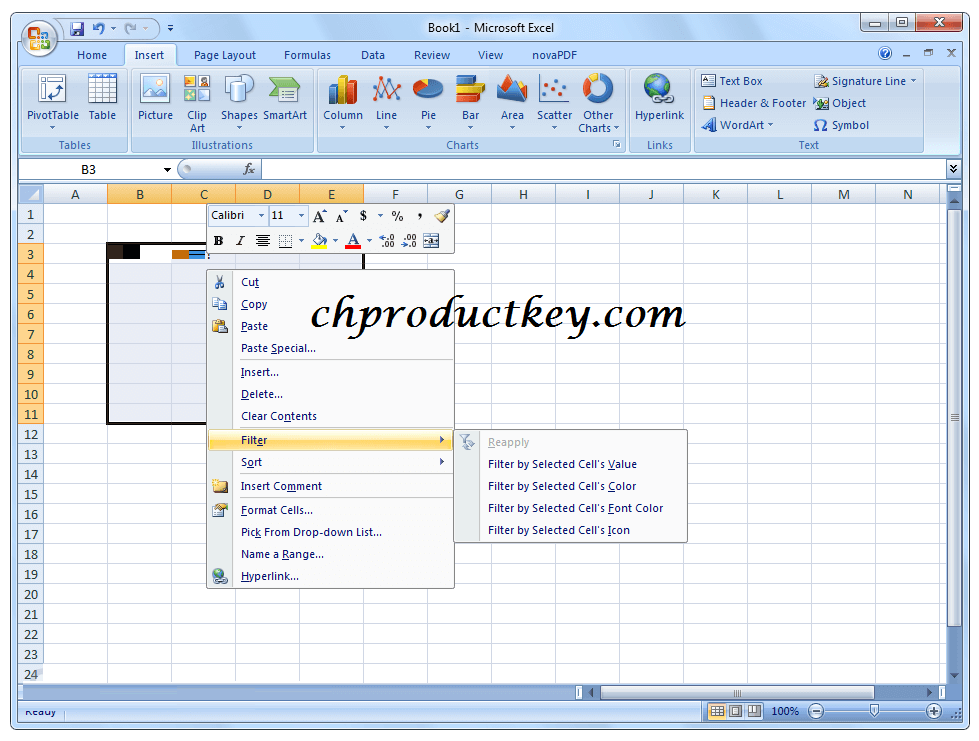979x741 pixels.
Task: Apply percent style in mini toolbar
Action: coord(397,216)
